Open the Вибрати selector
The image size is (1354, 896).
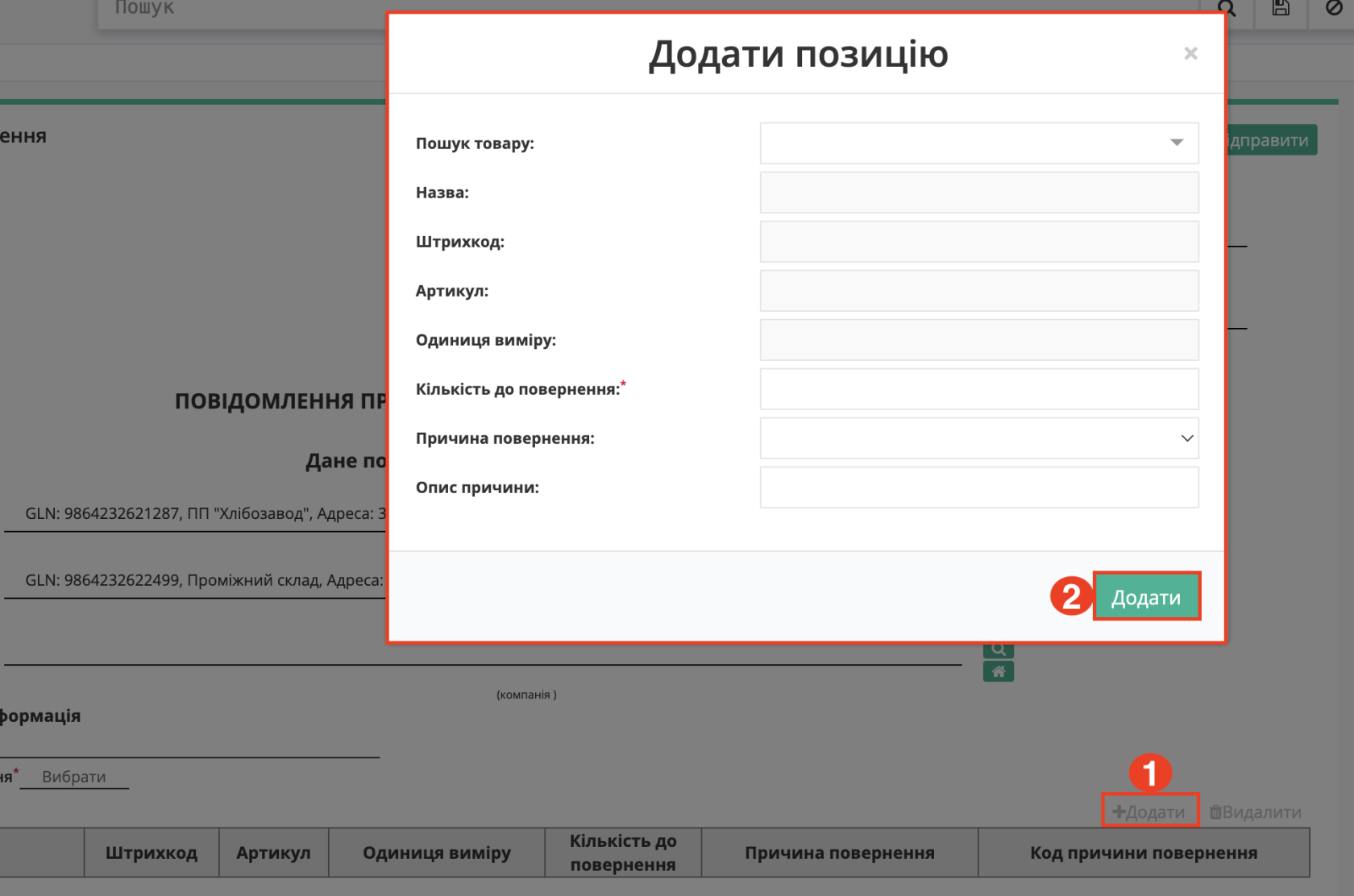(x=74, y=777)
